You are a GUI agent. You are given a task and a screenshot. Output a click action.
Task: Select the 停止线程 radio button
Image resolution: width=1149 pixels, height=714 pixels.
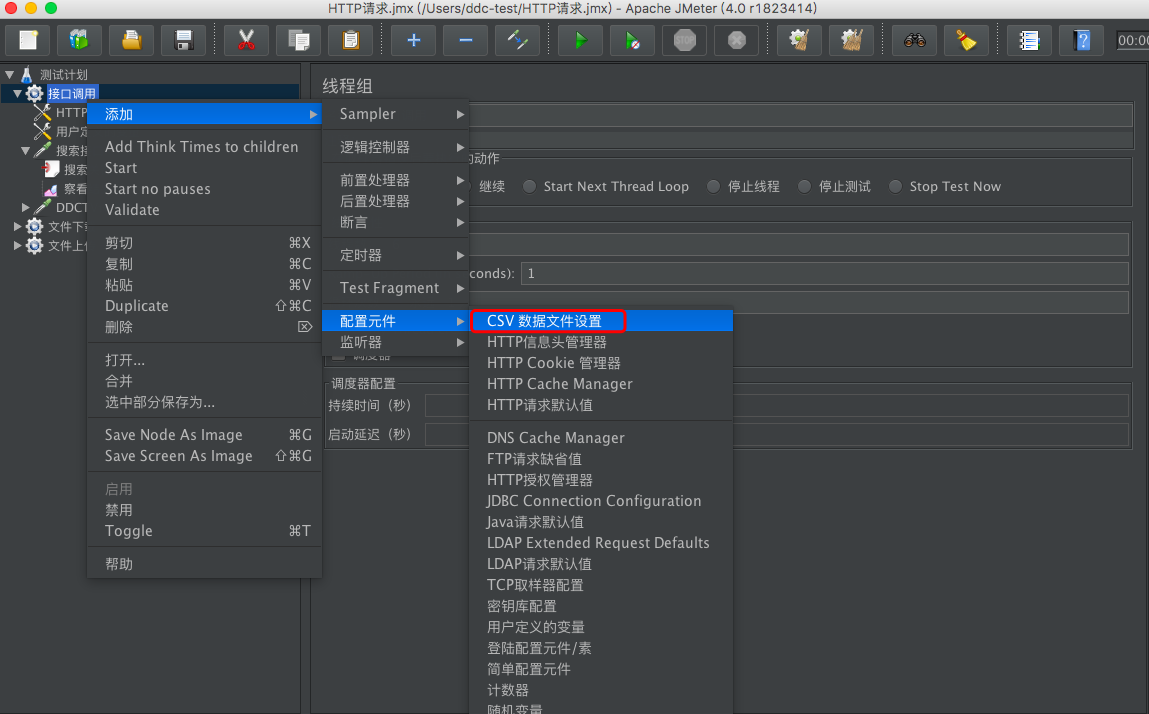(714, 186)
